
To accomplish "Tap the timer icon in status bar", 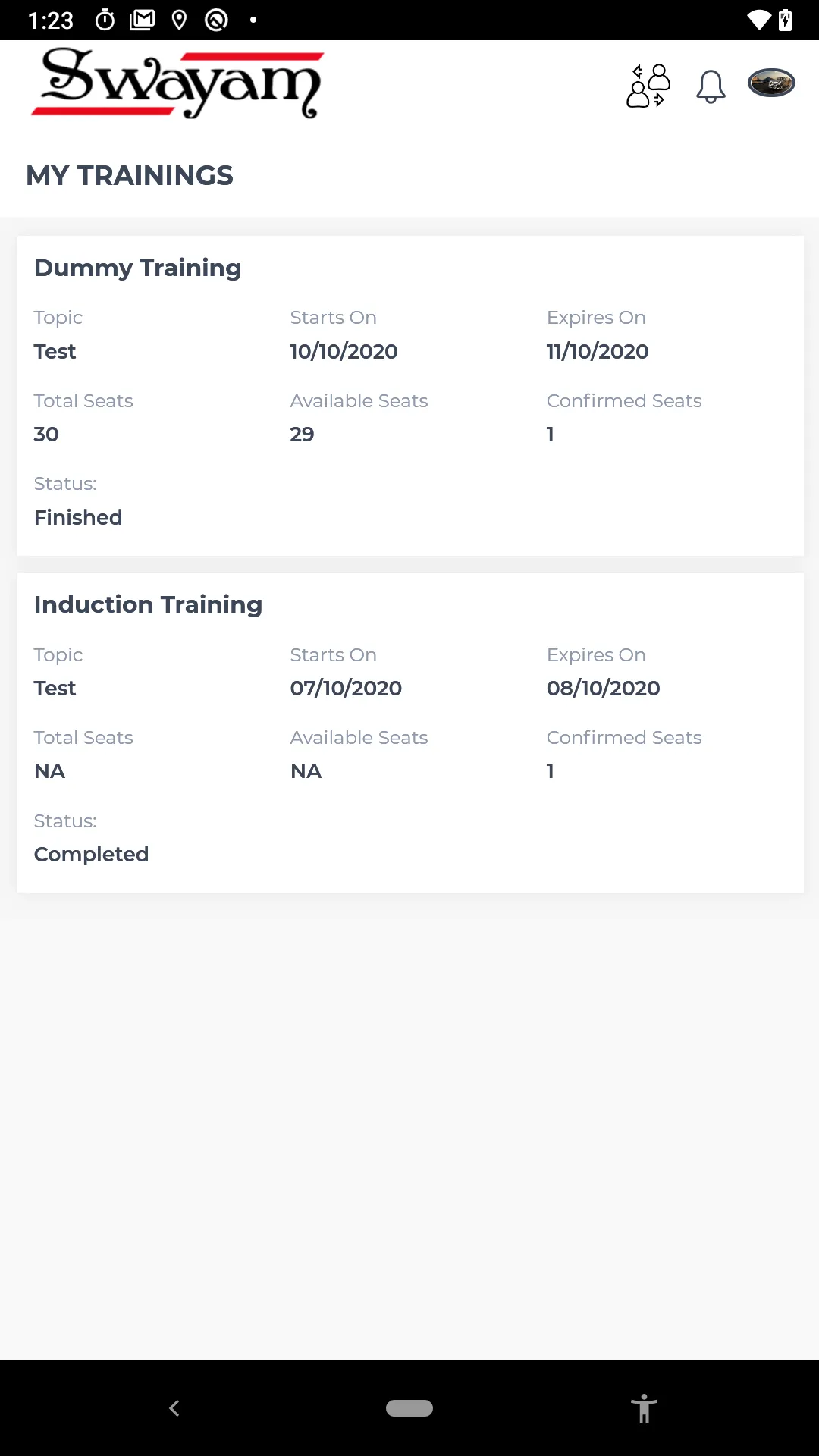I will coord(105,20).
